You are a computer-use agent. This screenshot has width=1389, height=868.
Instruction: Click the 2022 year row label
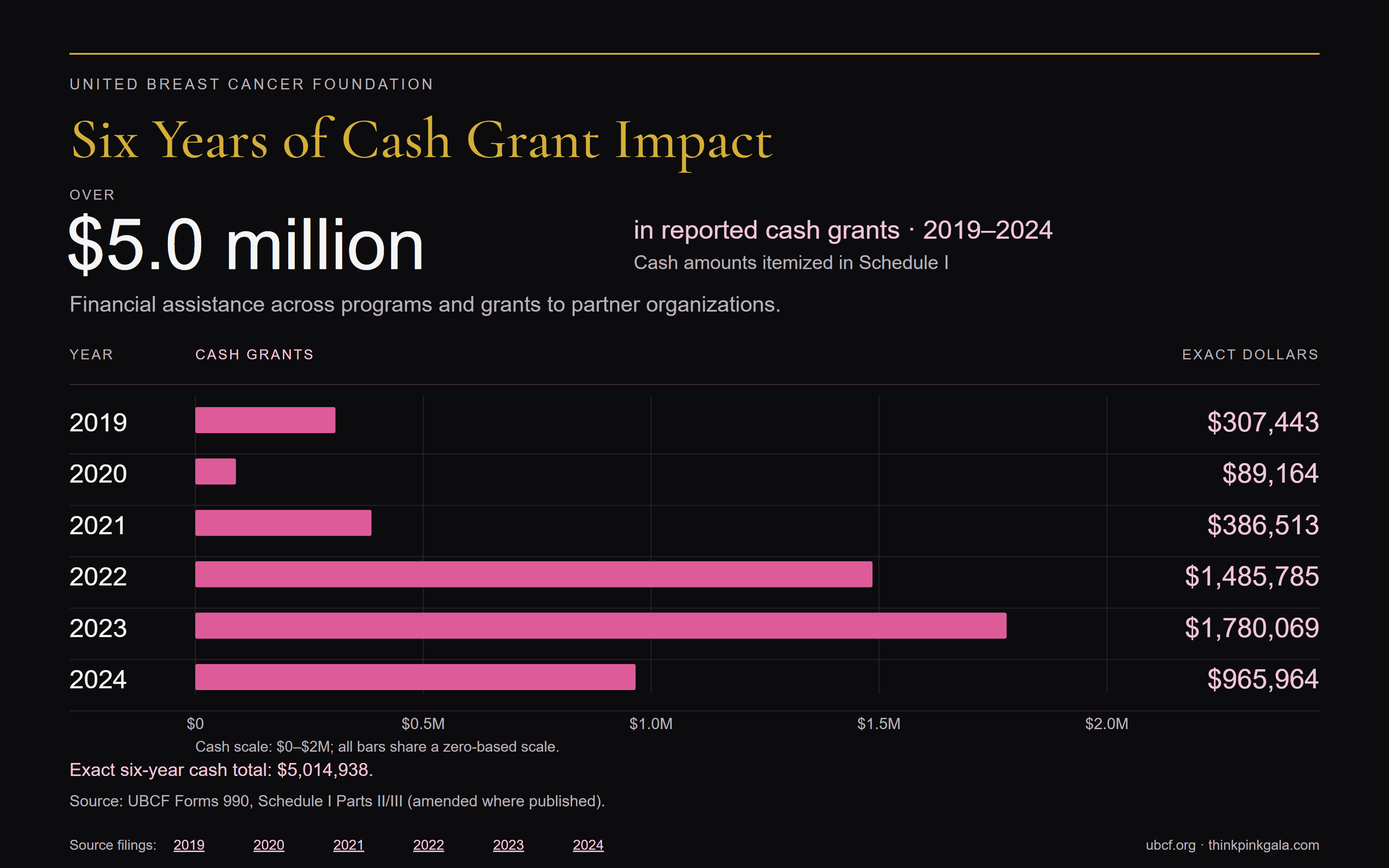click(x=98, y=576)
